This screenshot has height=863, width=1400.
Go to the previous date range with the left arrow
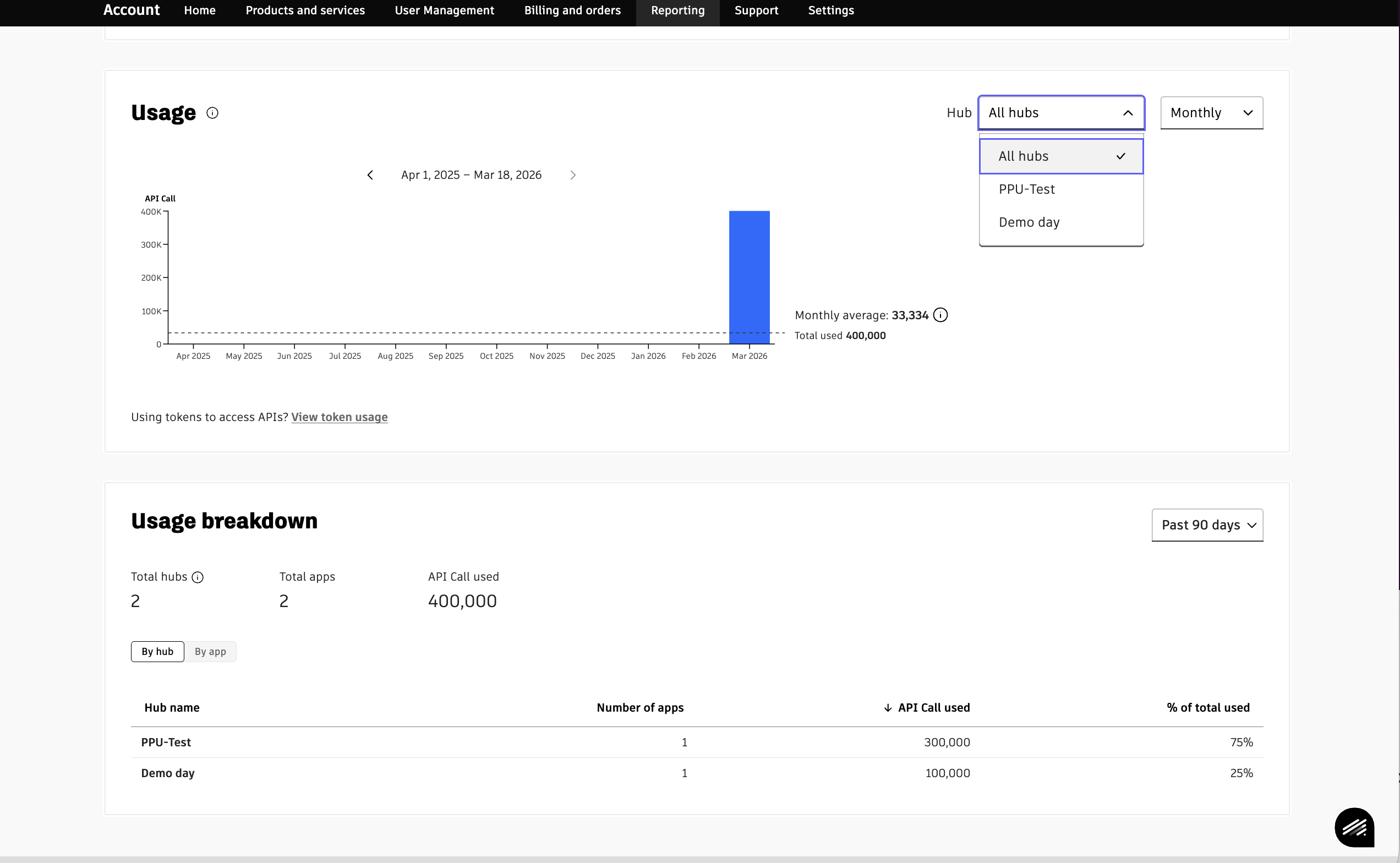[370, 175]
